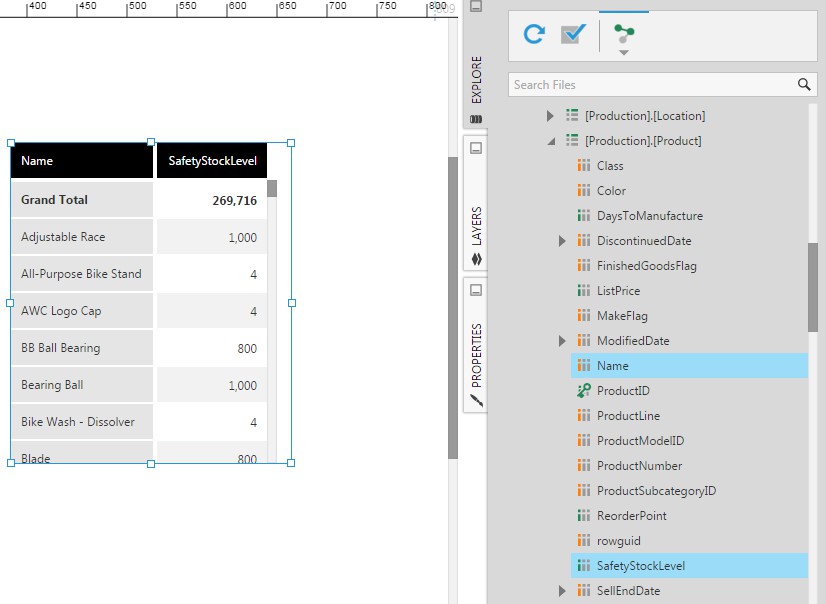This screenshot has height=604, width=826.
Task: Click the checkmark selection icon in the toolbar
Action: 573,31
